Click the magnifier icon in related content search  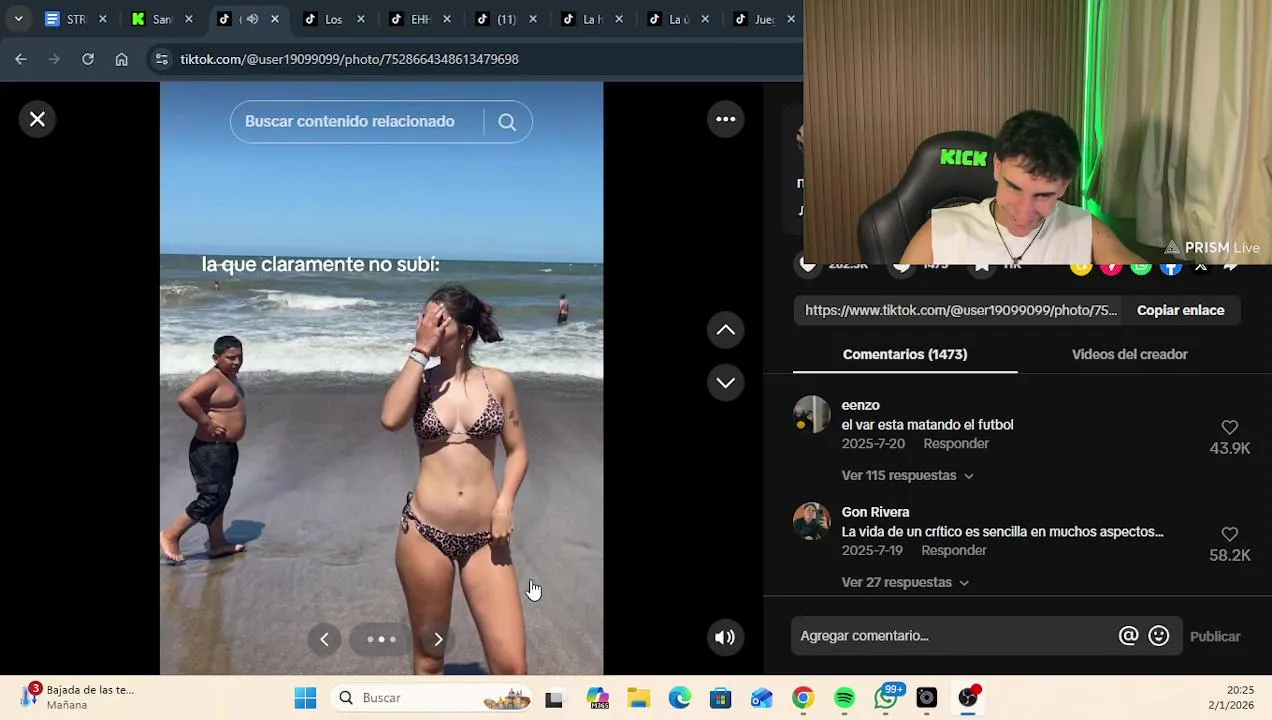pyautogui.click(x=507, y=122)
